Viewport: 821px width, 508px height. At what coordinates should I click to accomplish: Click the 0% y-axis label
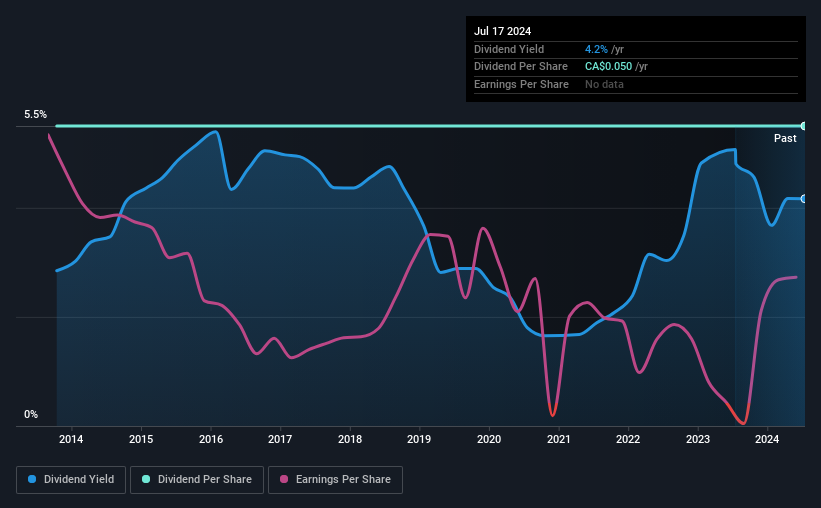tap(31, 414)
